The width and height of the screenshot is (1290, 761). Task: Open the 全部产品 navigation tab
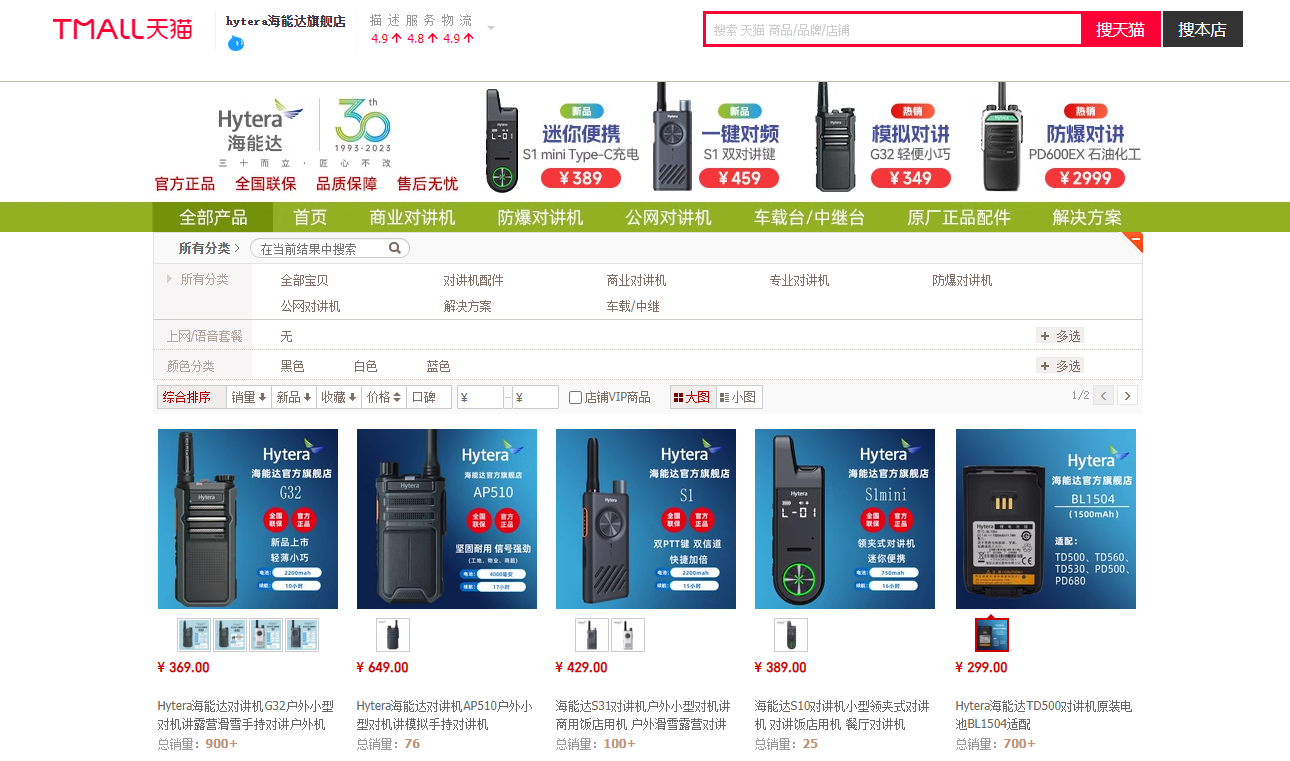(213, 217)
